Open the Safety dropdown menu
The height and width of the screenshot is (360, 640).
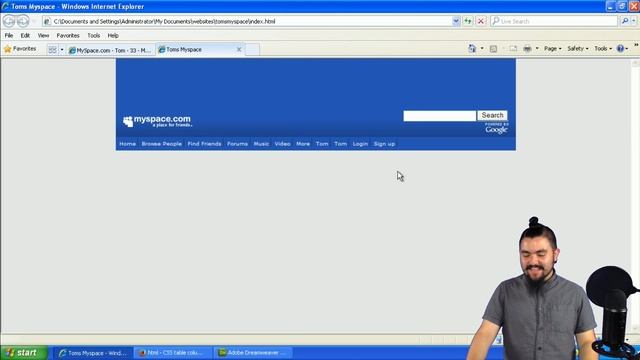point(578,49)
